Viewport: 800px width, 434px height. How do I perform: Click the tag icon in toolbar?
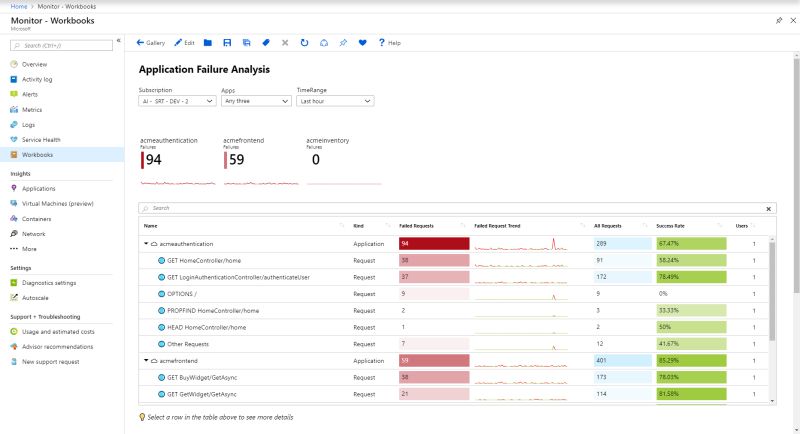266,43
